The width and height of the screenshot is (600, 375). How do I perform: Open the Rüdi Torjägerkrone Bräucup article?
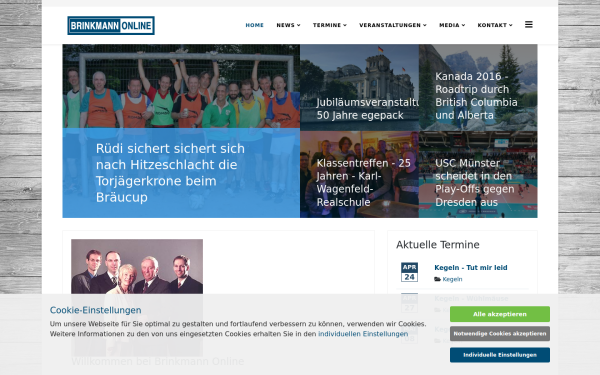(170, 173)
